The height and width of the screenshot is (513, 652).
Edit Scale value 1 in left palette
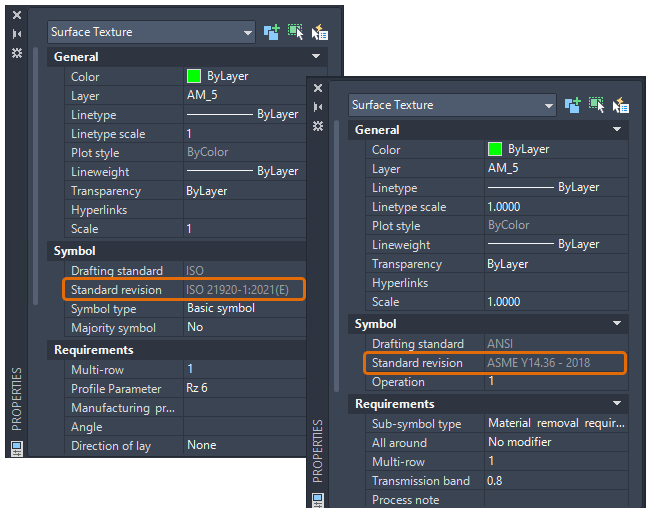(244, 229)
